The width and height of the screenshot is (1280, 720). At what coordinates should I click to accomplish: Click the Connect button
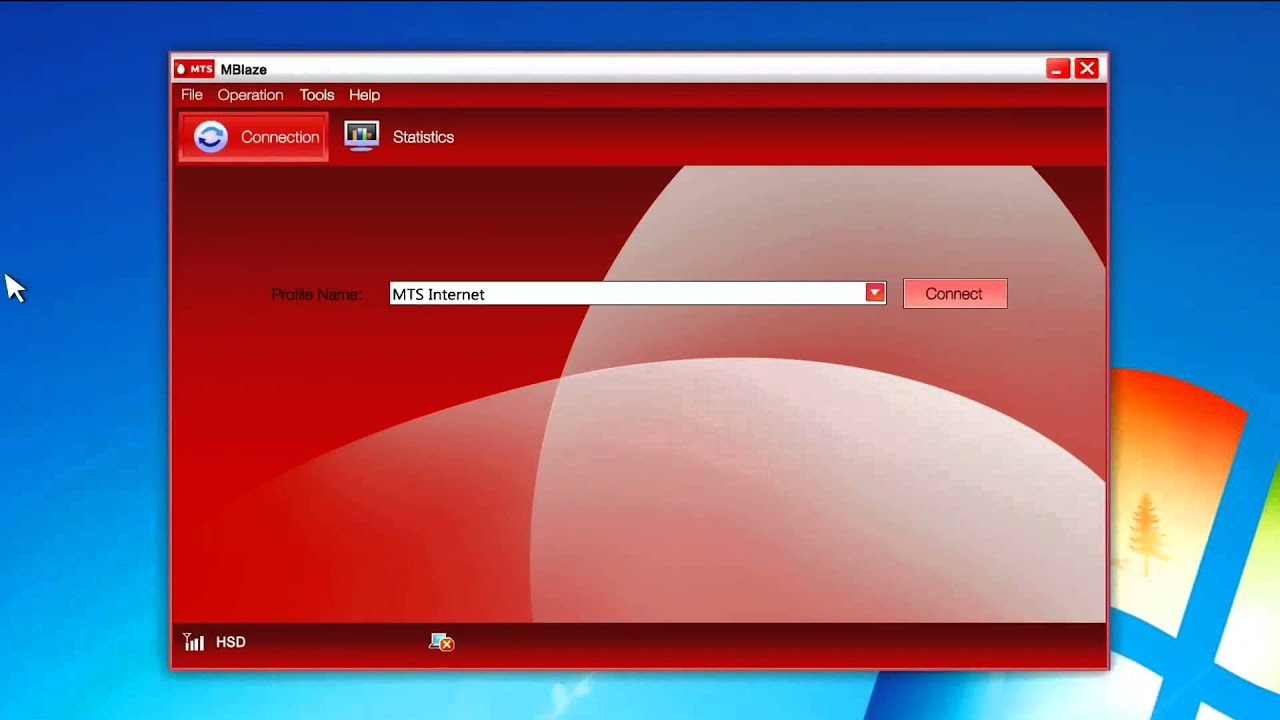(955, 294)
